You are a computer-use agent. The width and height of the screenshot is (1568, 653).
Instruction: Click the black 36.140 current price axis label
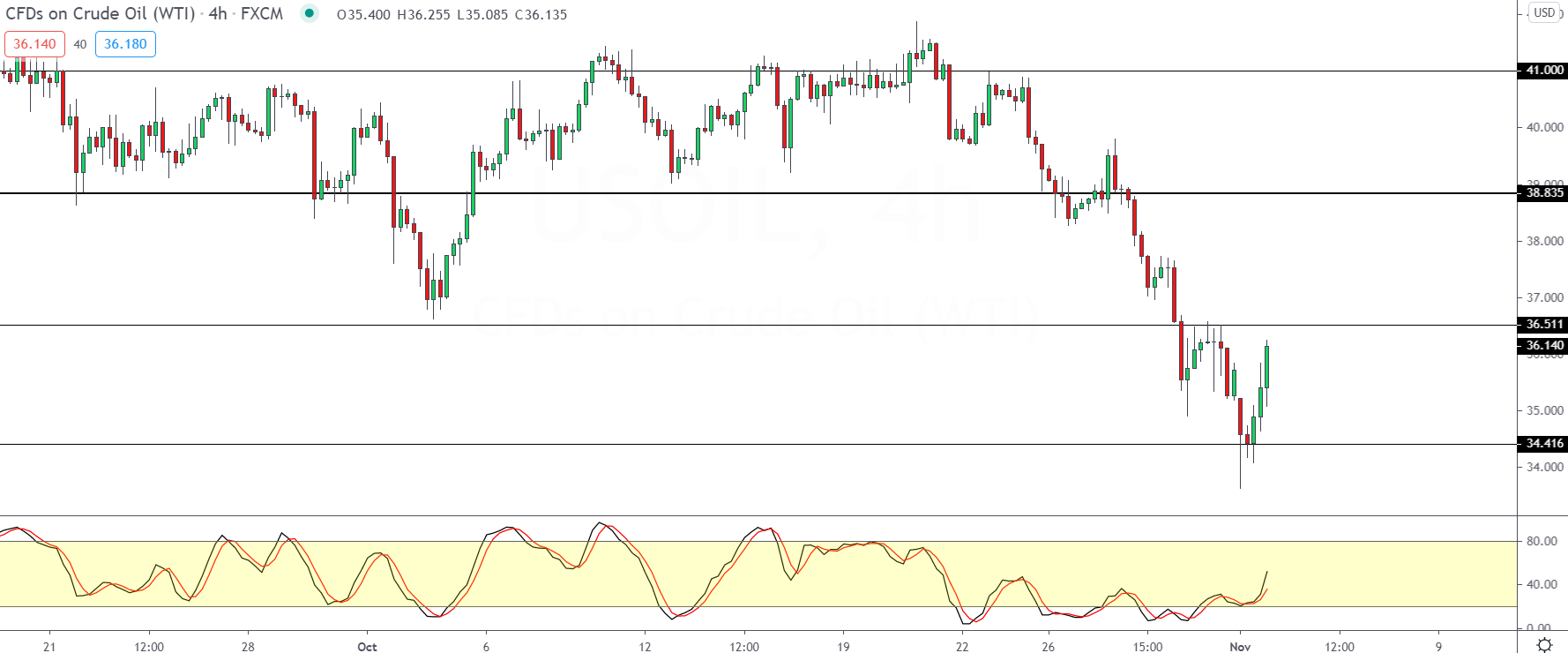[1542, 346]
